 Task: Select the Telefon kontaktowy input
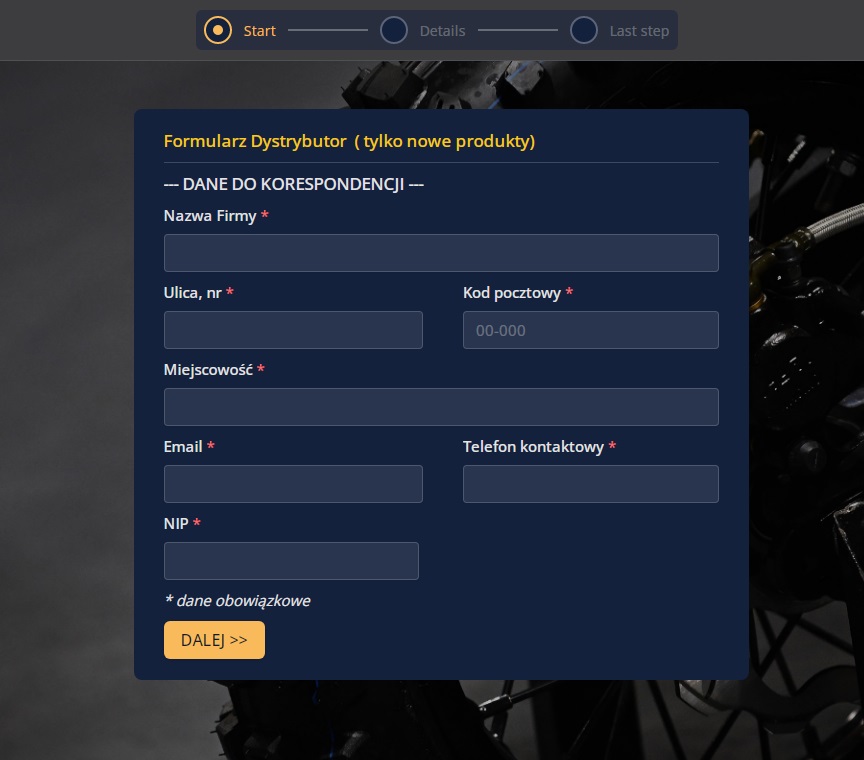591,484
